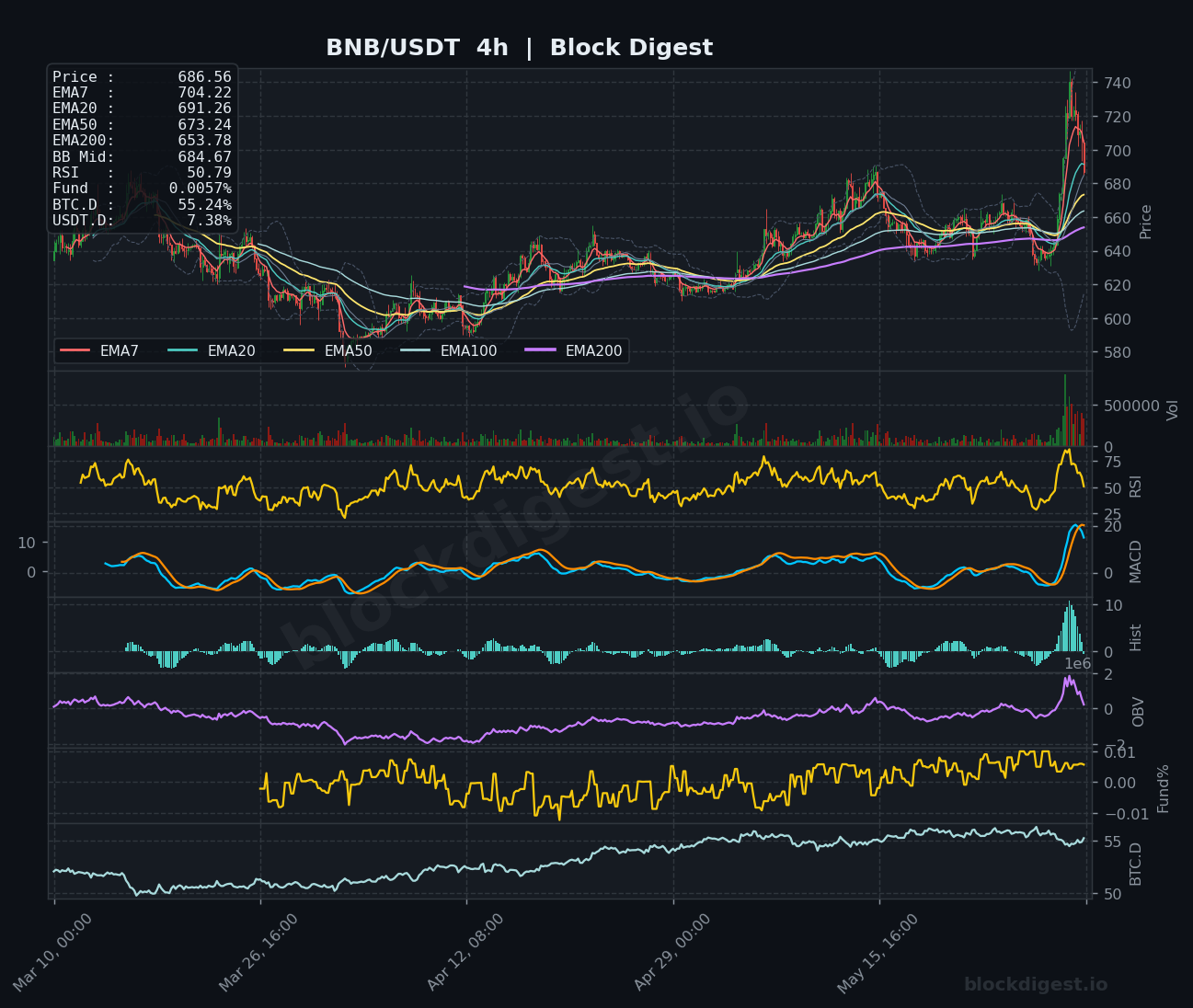Click the Apr 12, 08:00 date label
1193x1008 pixels.
coord(465,953)
